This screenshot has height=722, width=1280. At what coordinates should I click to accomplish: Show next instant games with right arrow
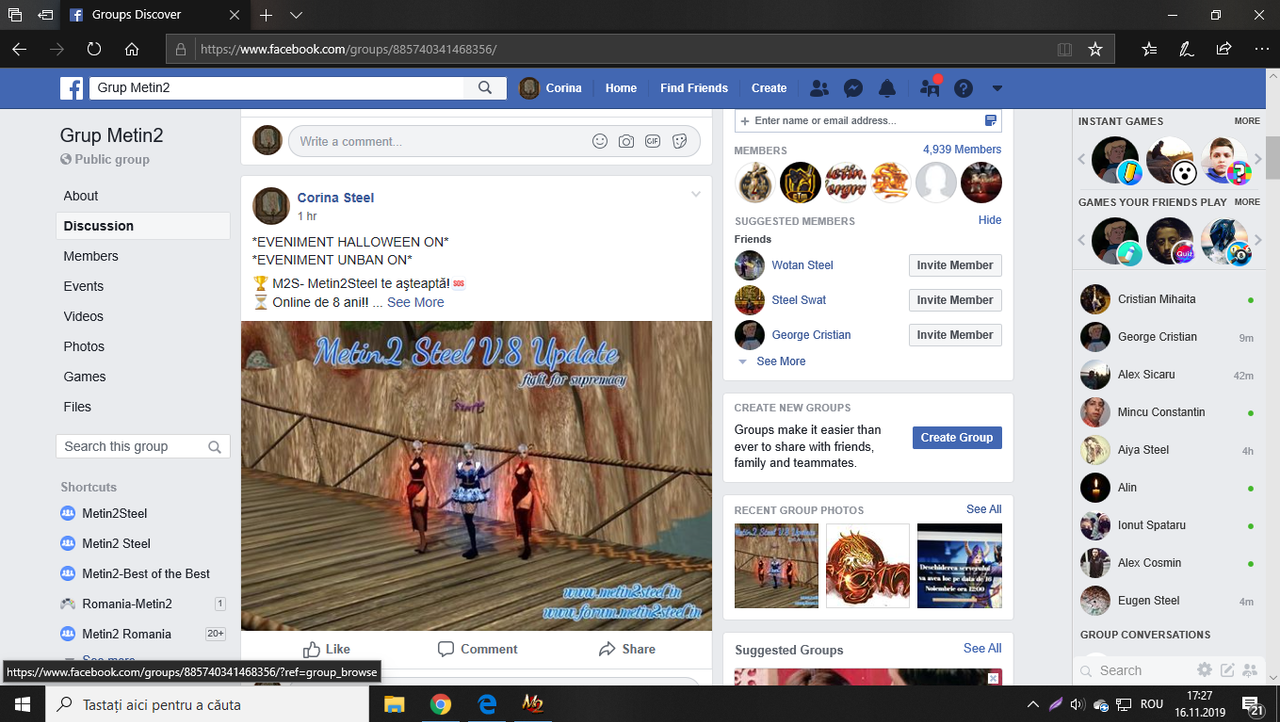pos(1259,160)
